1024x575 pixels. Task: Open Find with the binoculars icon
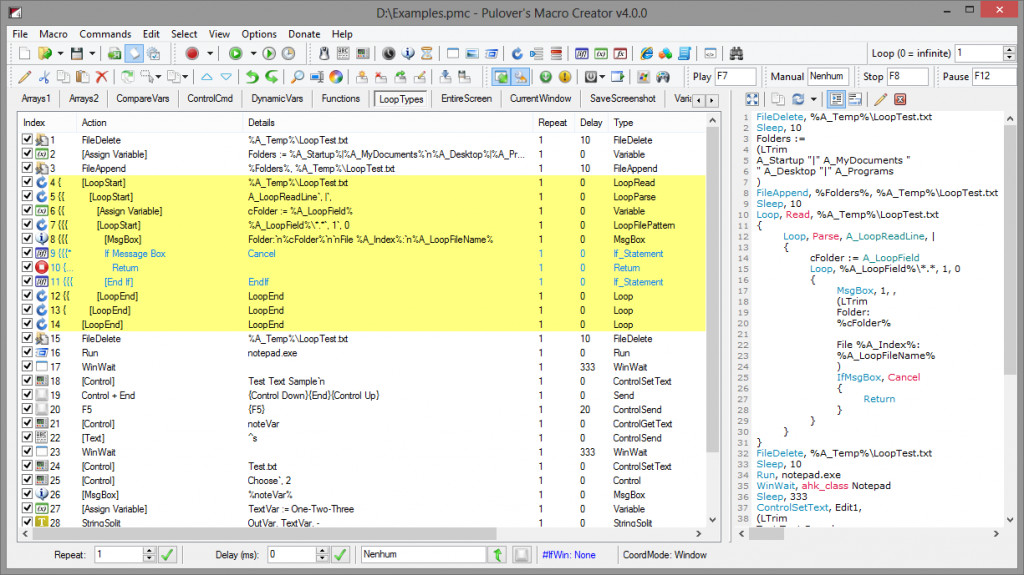coord(737,54)
